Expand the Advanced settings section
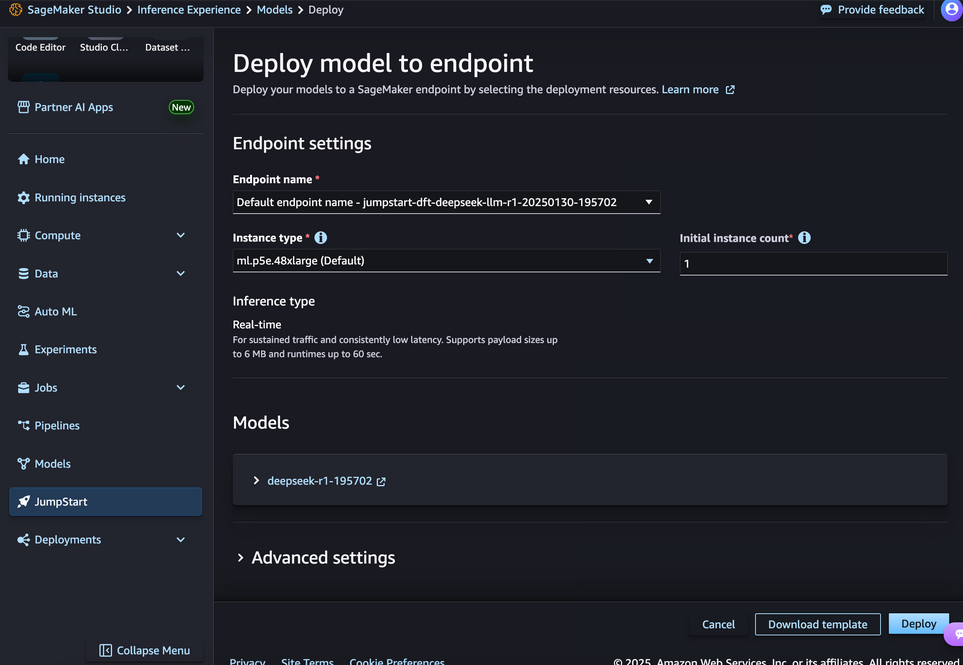The height and width of the screenshot is (665, 963). tap(316, 558)
